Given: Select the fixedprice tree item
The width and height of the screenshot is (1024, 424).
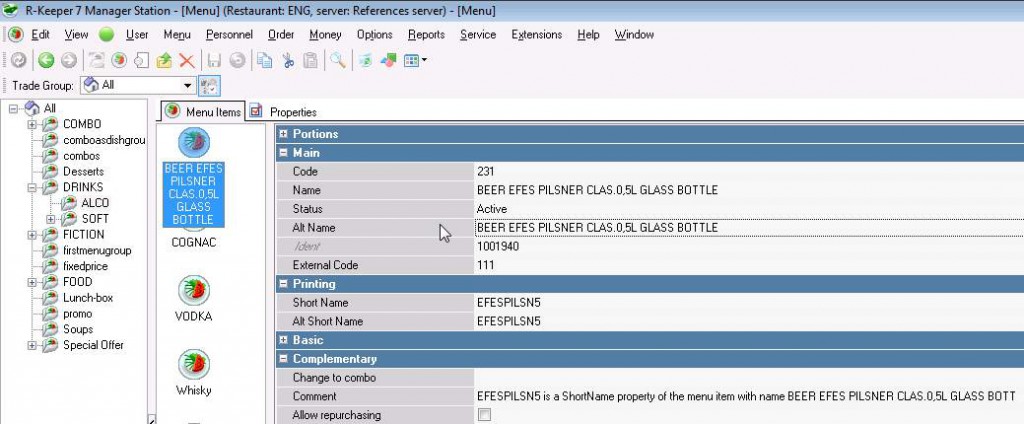Looking at the screenshot, I should 86,267.
